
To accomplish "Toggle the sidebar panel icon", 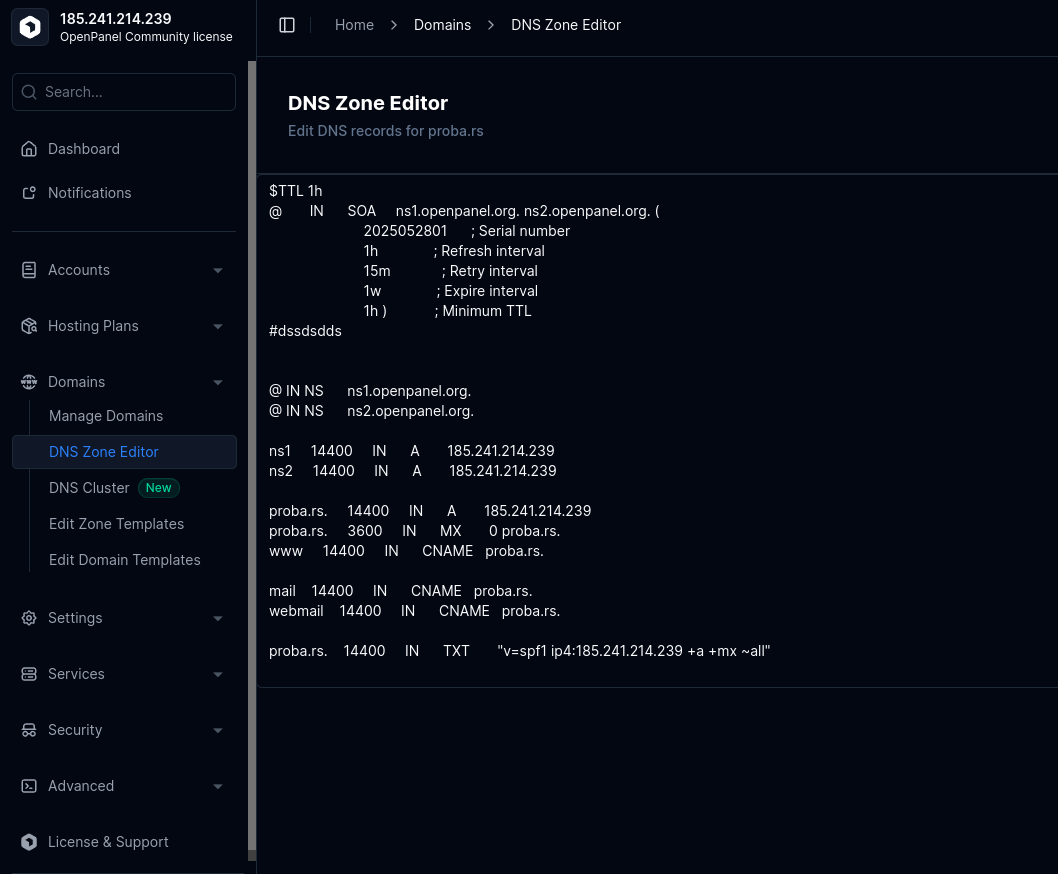I will (x=287, y=25).
